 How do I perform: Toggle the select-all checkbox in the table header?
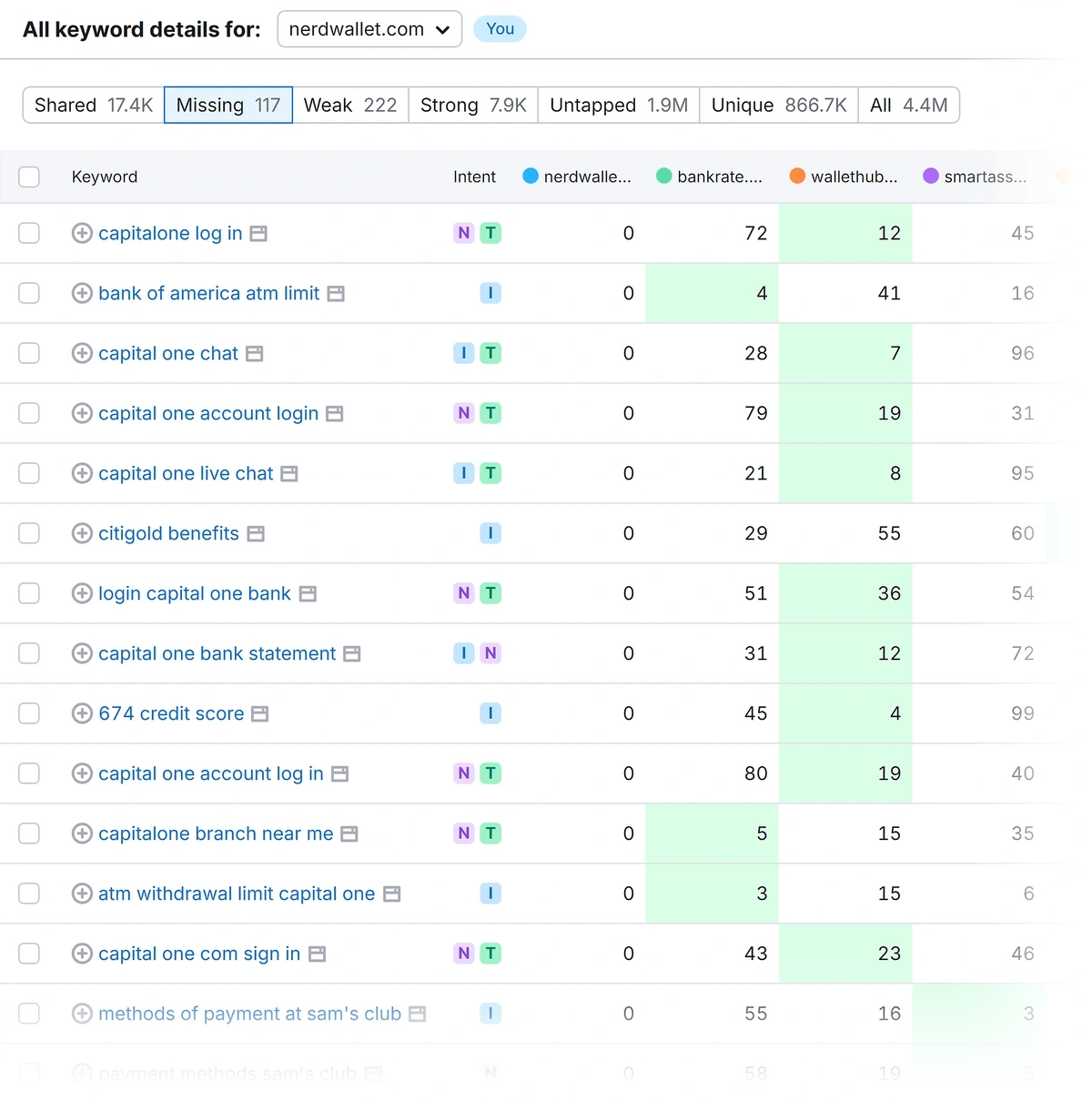pos(29,177)
